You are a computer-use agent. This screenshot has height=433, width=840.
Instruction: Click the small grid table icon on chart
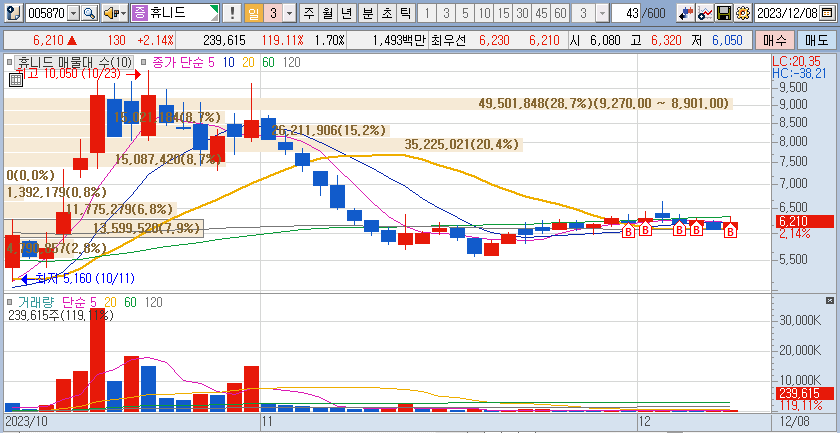coord(16,80)
